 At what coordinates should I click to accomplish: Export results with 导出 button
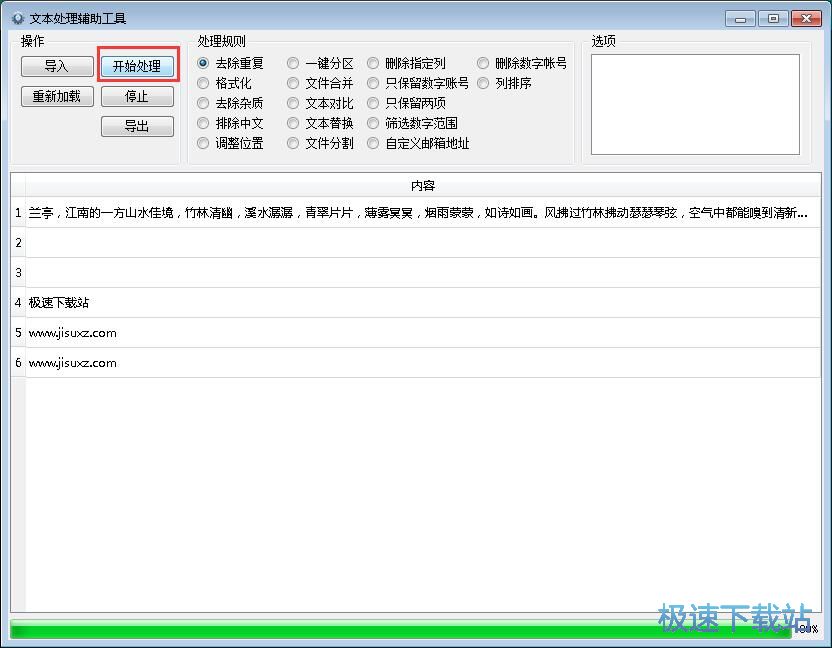coord(137,126)
